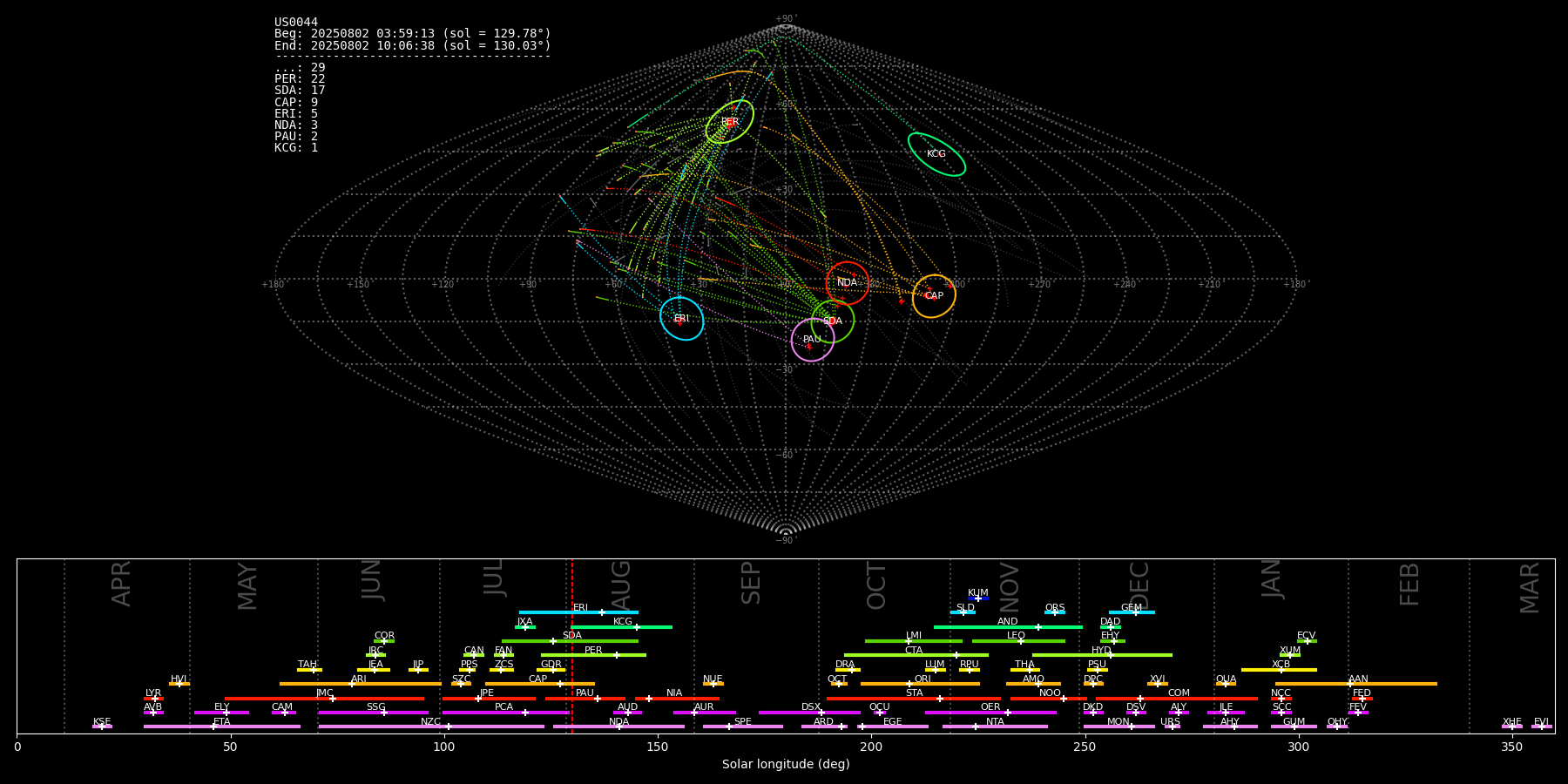
Task: Click the 200 tick on solar longitude axis
Action: point(871,747)
